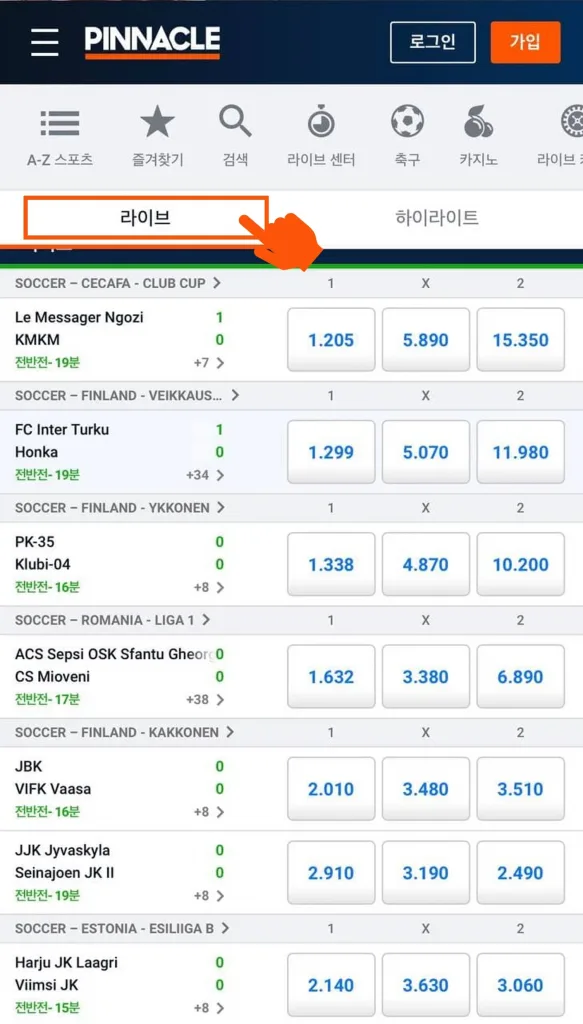Click the Pinnacle logo
This screenshot has height=1024, width=583.
click(x=152, y=42)
